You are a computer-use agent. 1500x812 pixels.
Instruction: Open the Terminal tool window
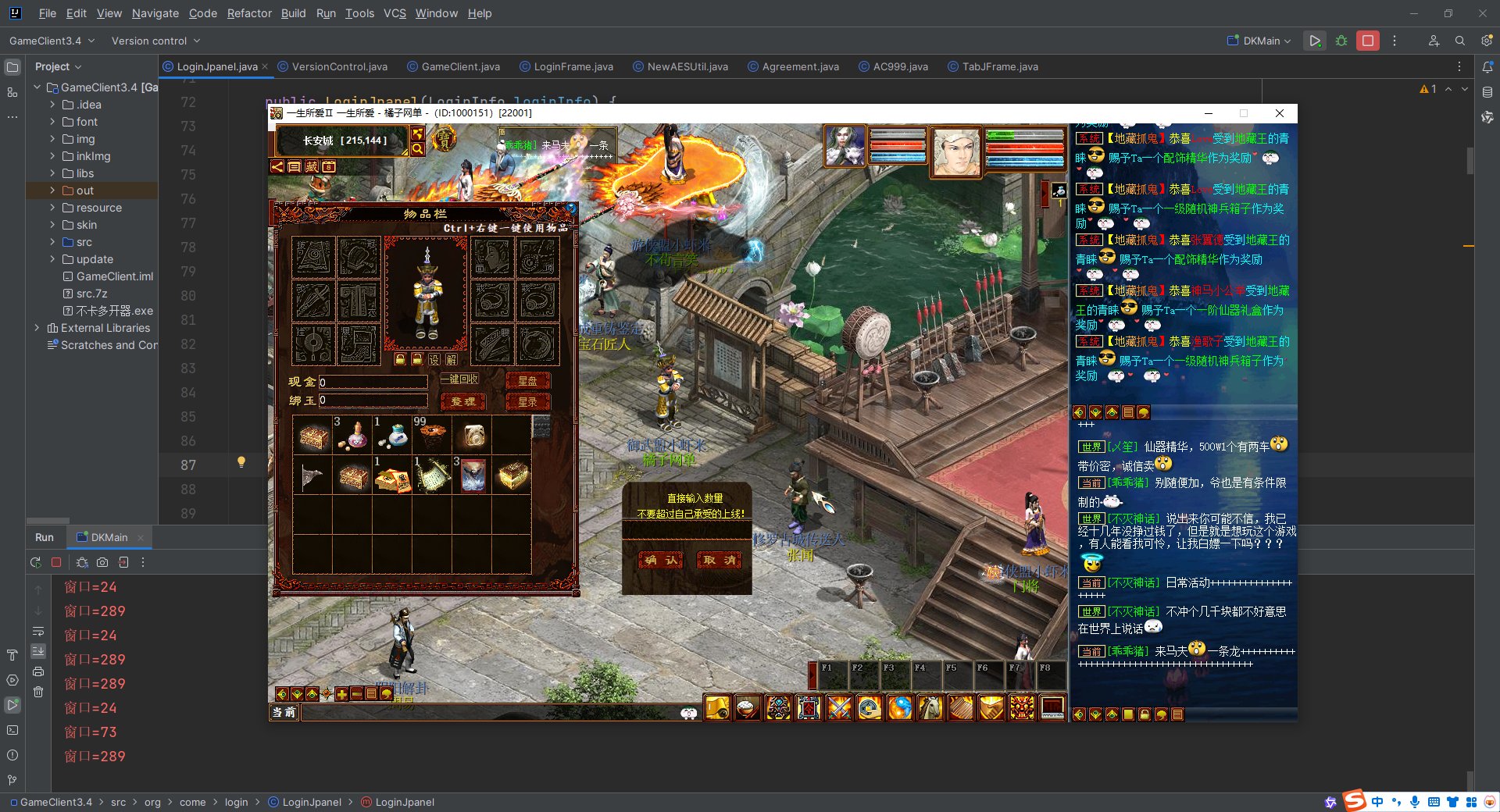[x=12, y=730]
